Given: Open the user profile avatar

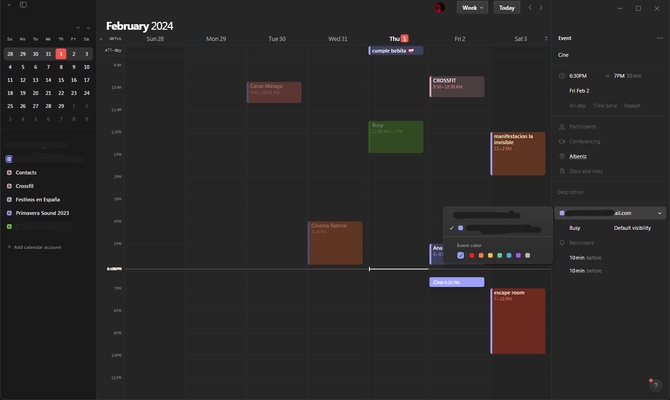Looking at the screenshot, I should point(440,8).
